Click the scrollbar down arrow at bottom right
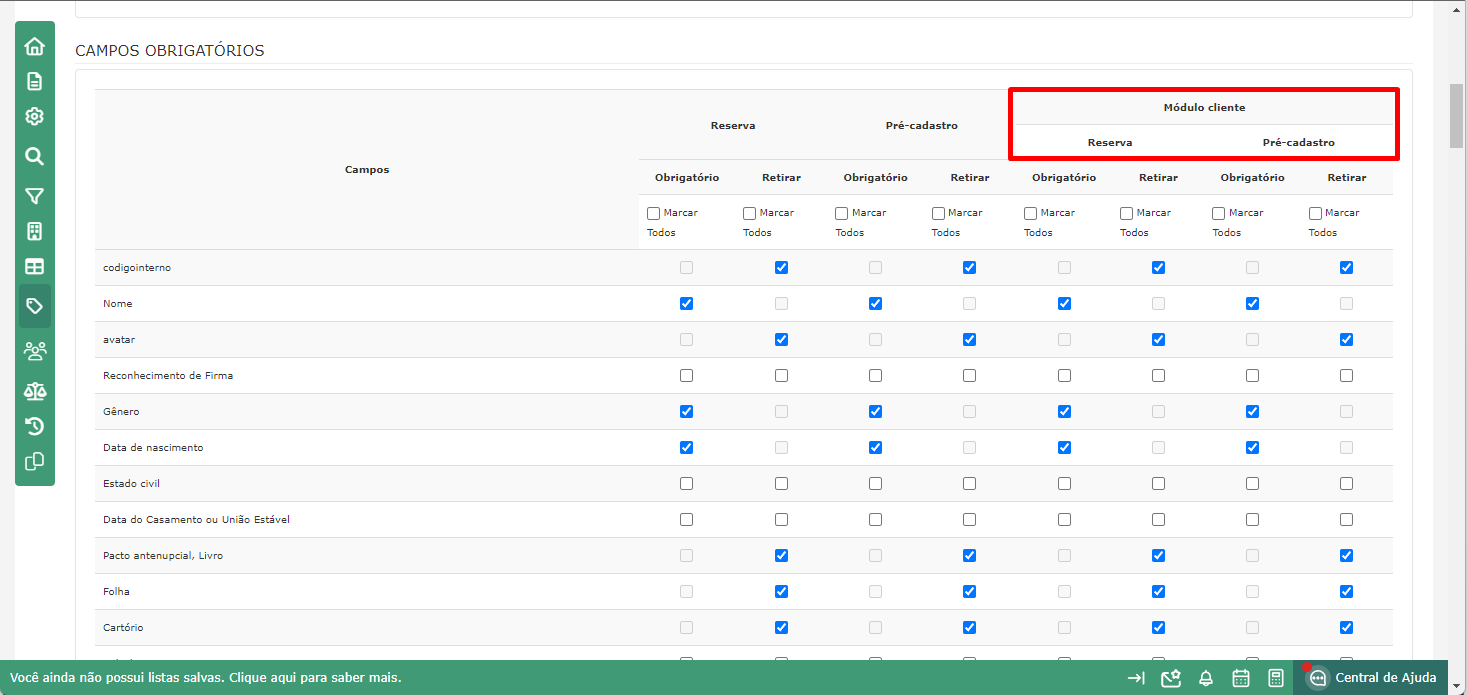Screen dimensions: 1467x695 [x=1458, y=686]
